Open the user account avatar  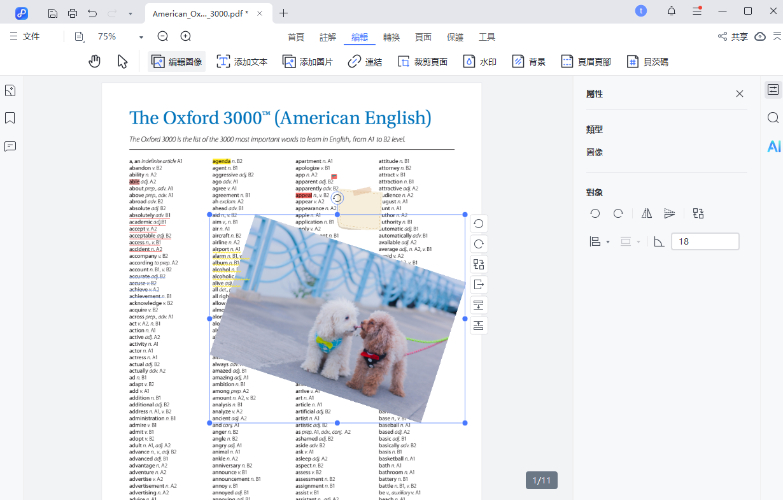coord(641,11)
